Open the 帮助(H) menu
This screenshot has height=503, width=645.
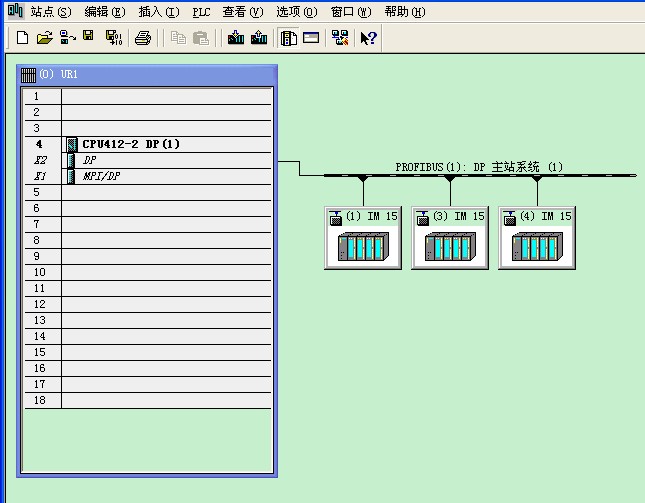[404, 12]
